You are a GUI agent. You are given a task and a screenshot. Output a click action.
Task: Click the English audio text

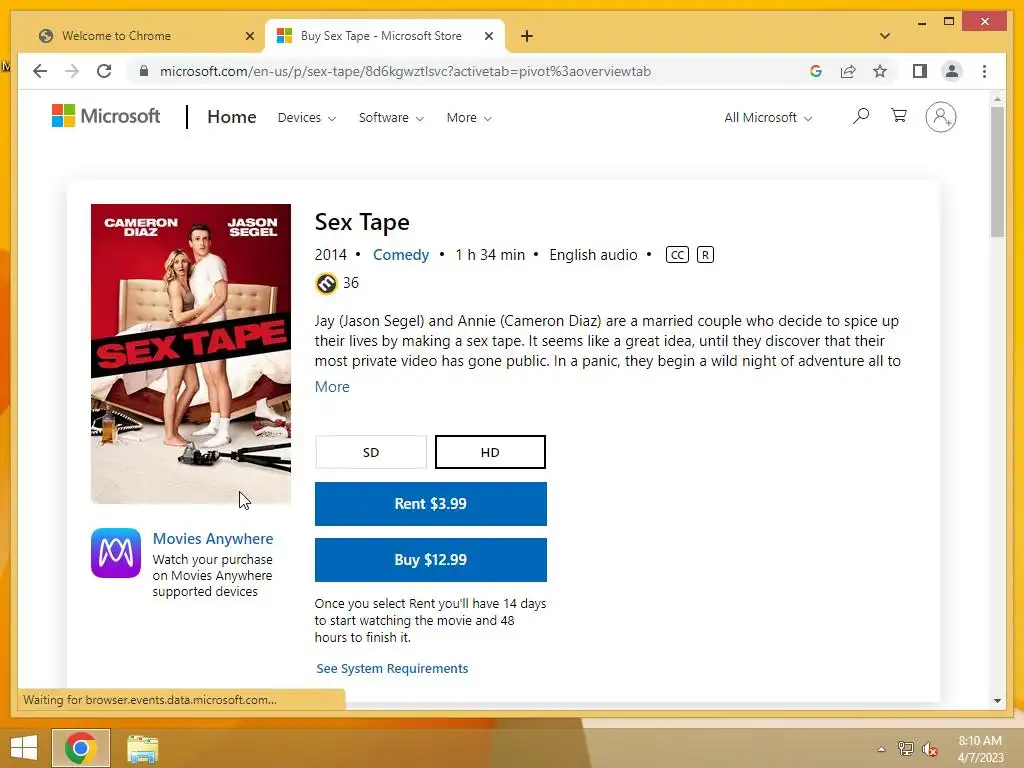click(x=593, y=255)
